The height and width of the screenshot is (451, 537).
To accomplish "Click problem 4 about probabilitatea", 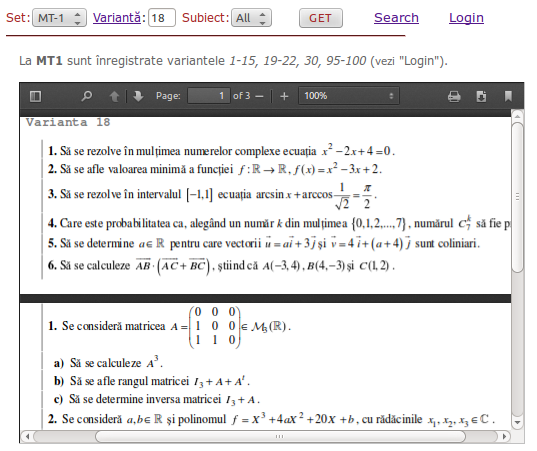I will point(279,223).
